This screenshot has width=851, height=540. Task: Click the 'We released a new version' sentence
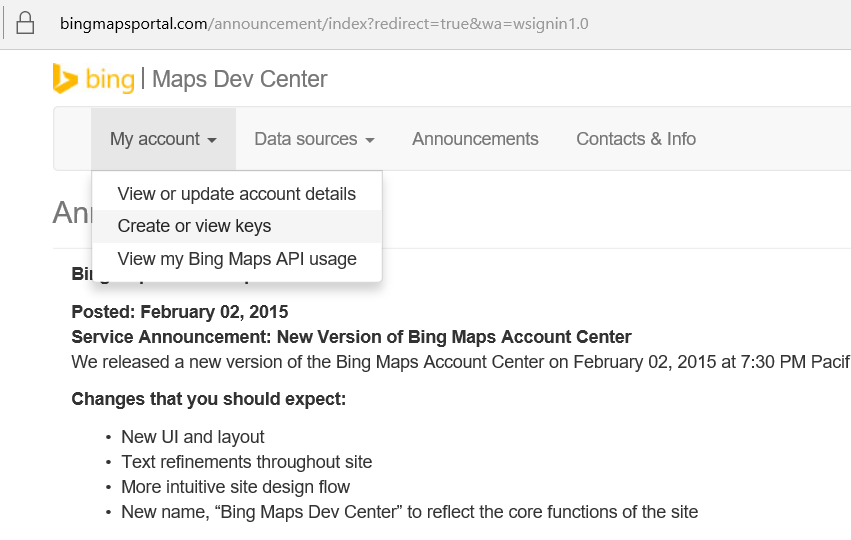point(461,362)
